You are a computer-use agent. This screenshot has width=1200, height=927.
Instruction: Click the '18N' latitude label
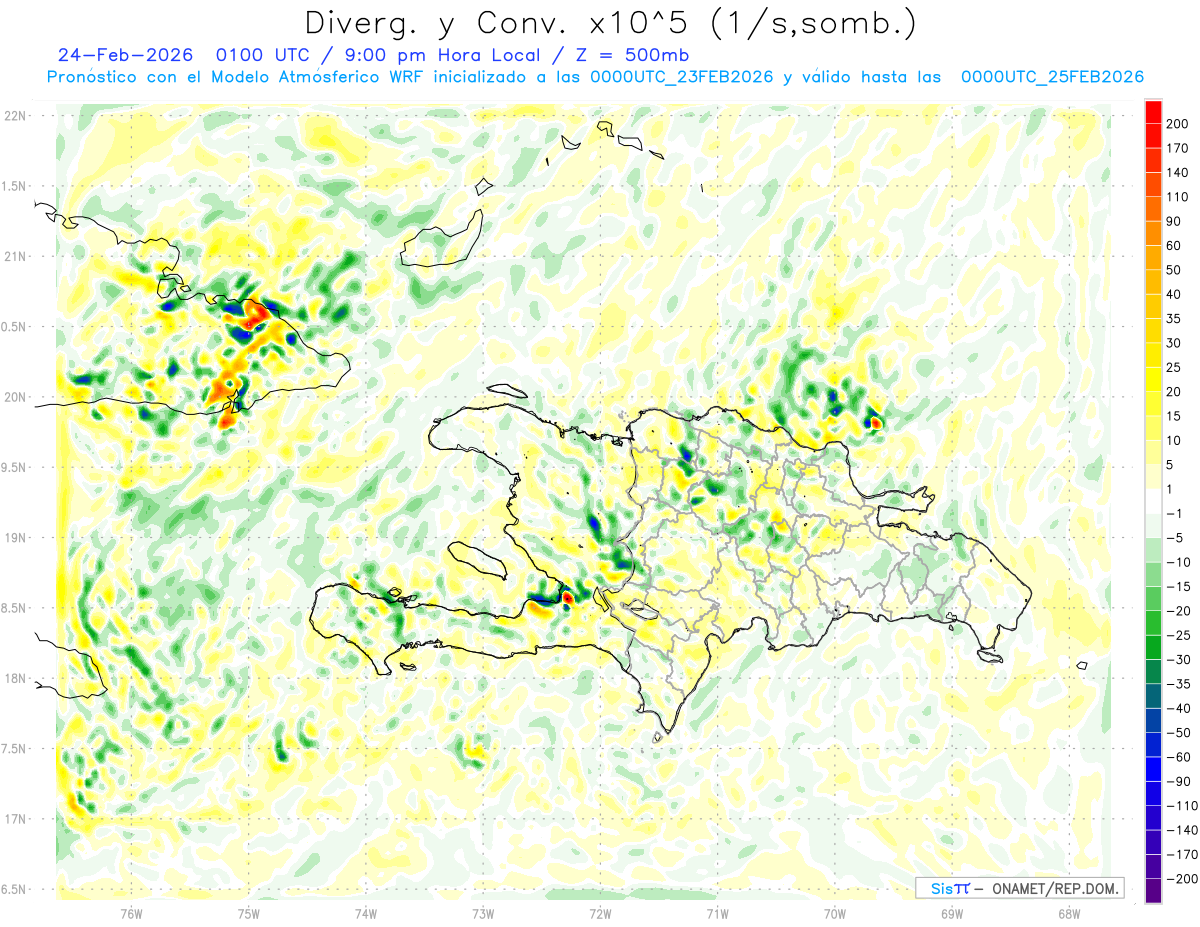pos(14,678)
